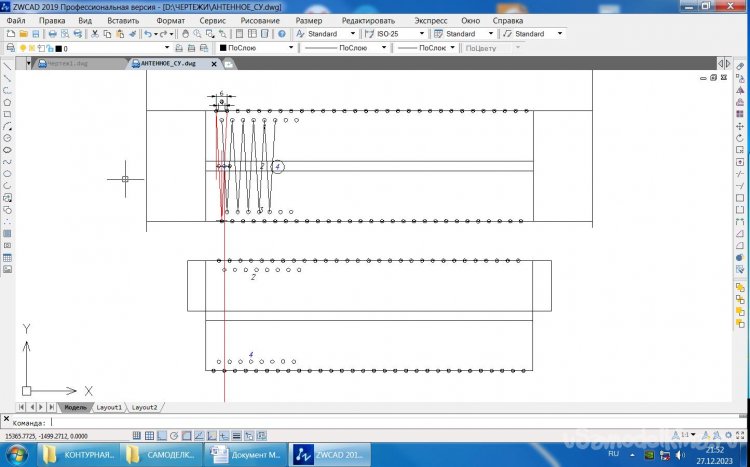
Task: Open the Формат menu
Action: tap(170, 20)
